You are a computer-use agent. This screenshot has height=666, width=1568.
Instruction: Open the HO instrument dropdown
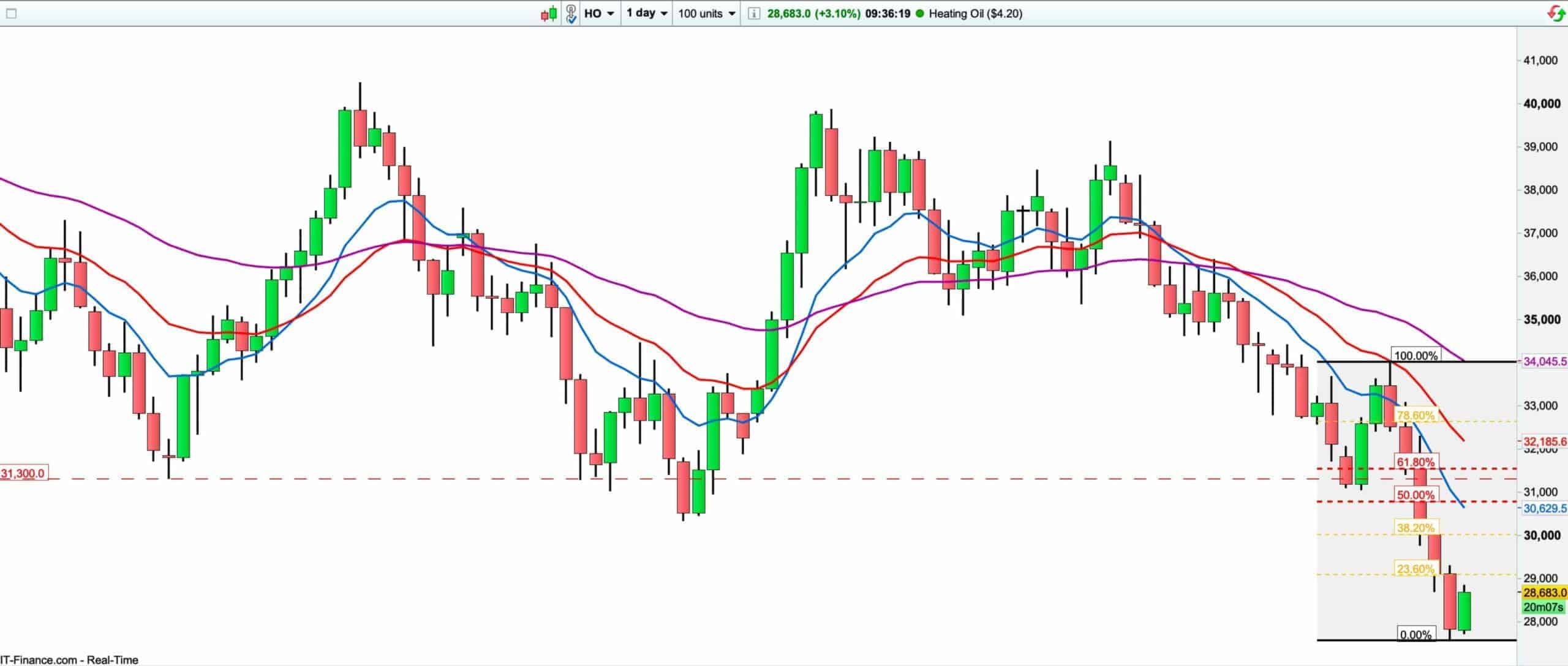tap(599, 13)
